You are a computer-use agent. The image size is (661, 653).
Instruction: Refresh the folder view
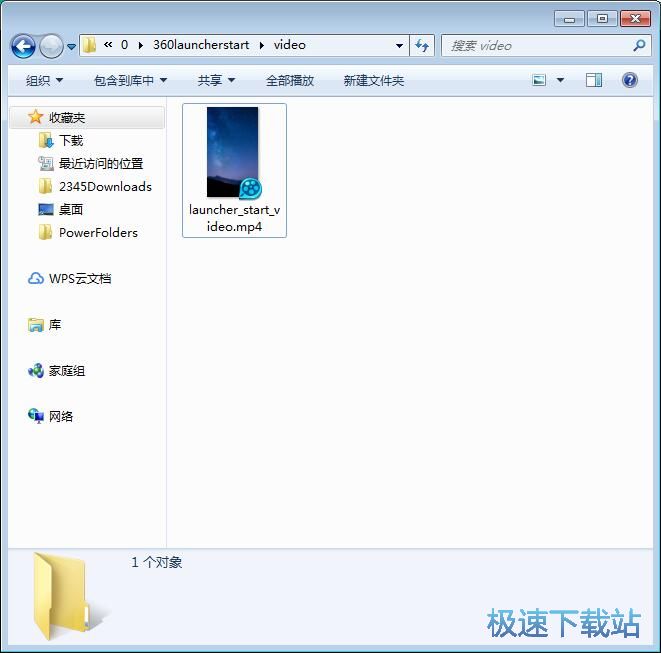click(x=422, y=46)
